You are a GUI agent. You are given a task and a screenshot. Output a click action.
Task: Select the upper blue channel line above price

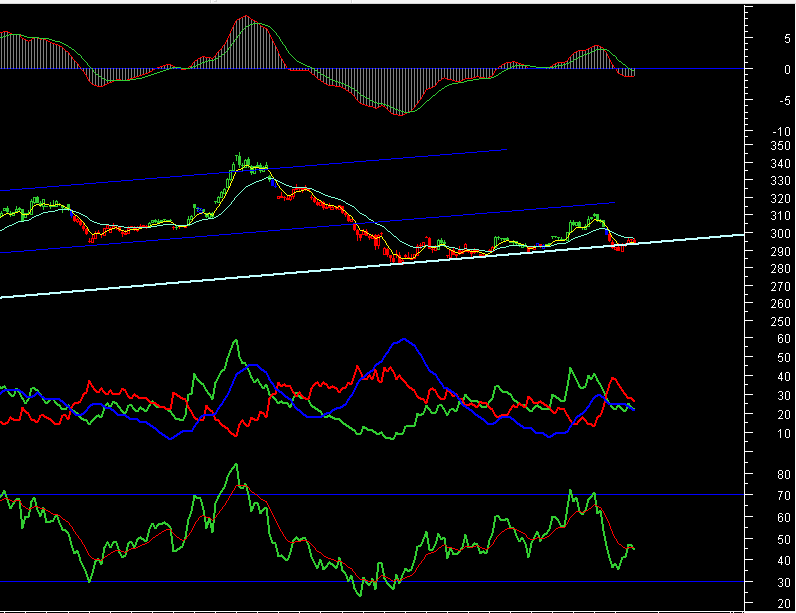tap(254, 170)
